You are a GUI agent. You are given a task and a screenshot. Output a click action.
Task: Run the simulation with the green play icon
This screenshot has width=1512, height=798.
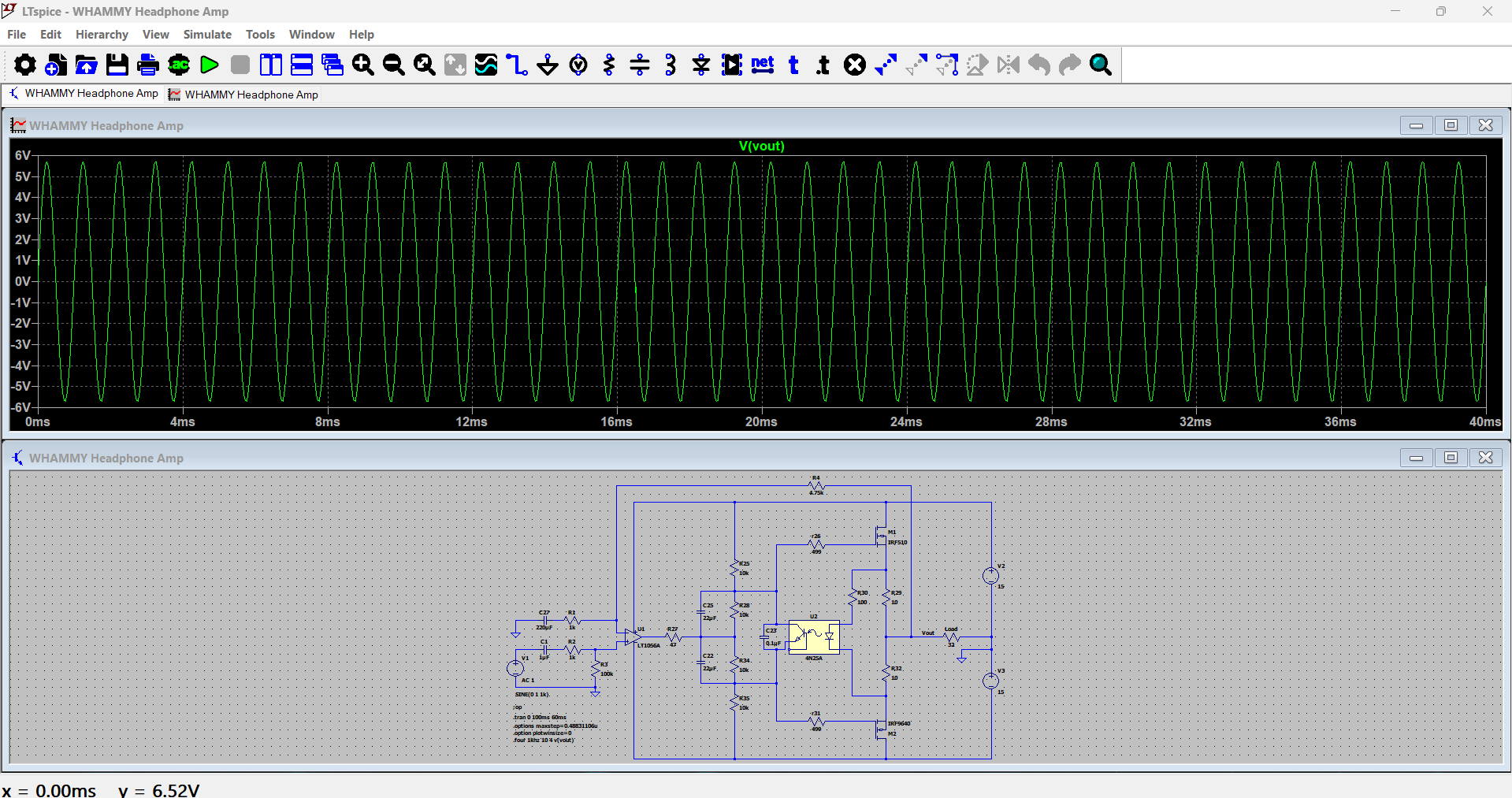point(210,65)
